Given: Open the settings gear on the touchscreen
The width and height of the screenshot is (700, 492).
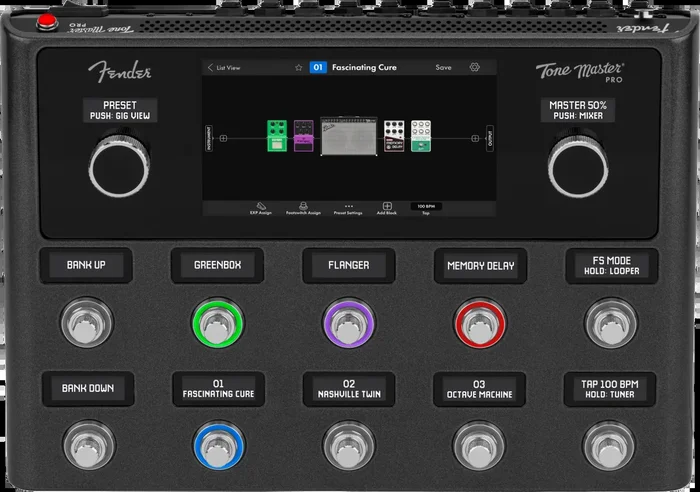Looking at the screenshot, I should [x=475, y=67].
